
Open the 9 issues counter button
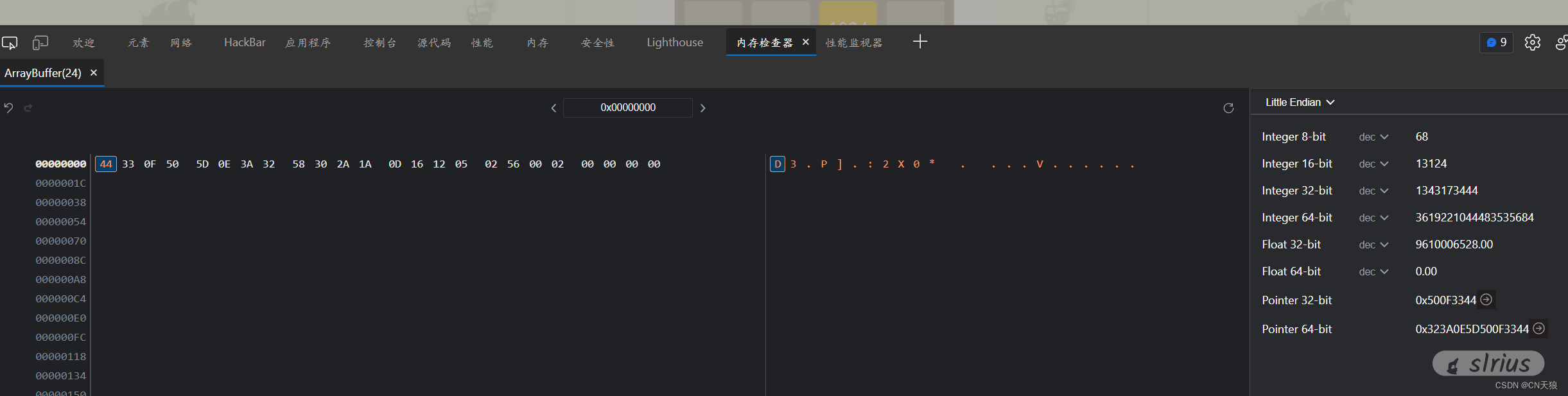(x=1496, y=43)
